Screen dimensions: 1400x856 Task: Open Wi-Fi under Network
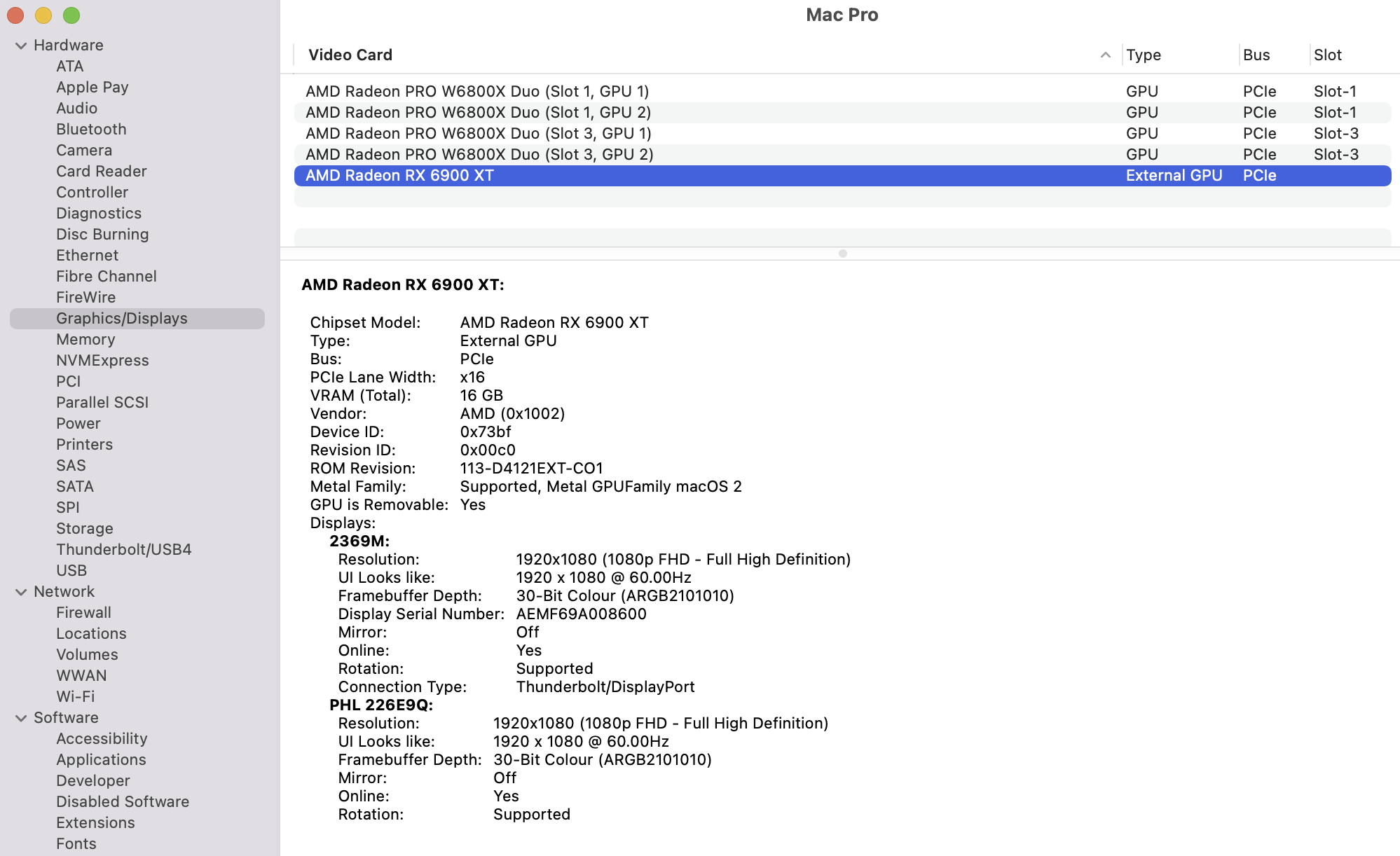tap(75, 696)
